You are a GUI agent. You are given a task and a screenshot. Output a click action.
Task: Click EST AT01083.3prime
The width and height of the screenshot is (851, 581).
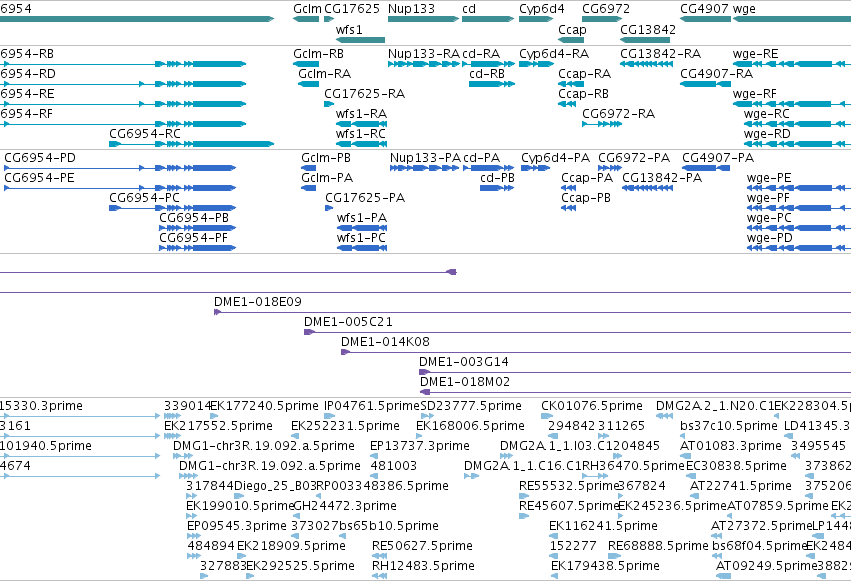[731, 446]
